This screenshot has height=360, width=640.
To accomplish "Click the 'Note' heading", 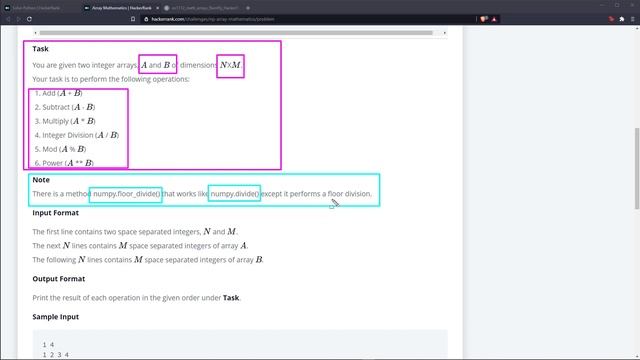I will [41, 180].
